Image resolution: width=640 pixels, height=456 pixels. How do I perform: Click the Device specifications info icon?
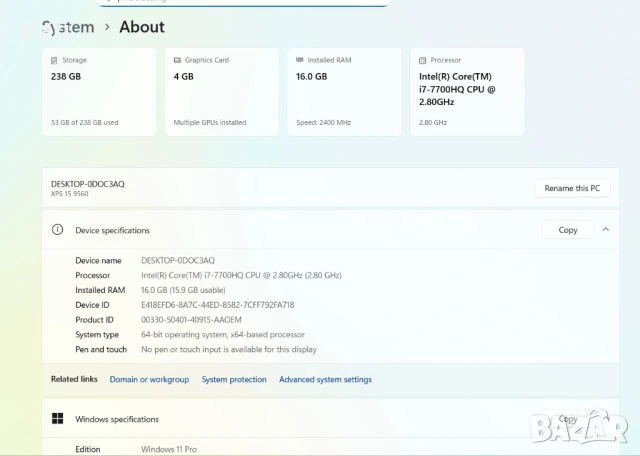tap(58, 230)
